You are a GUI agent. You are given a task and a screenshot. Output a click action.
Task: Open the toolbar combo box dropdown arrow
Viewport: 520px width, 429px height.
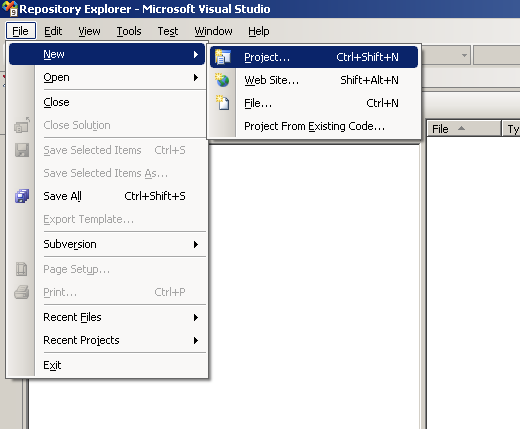click(464, 55)
